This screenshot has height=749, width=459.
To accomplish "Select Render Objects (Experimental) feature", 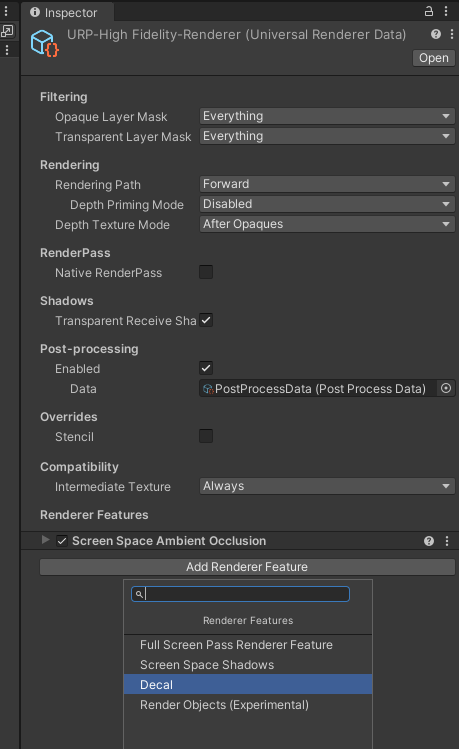I will tap(248, 705).
